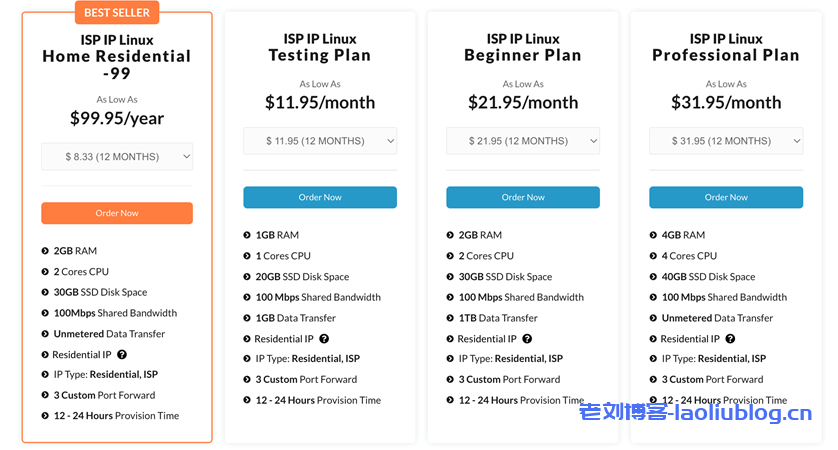This screenshot has height=450, width=838.
Task: Expand the $ 31.95 (12 MONTHS) billing dropdown
Action: (726, 141)
